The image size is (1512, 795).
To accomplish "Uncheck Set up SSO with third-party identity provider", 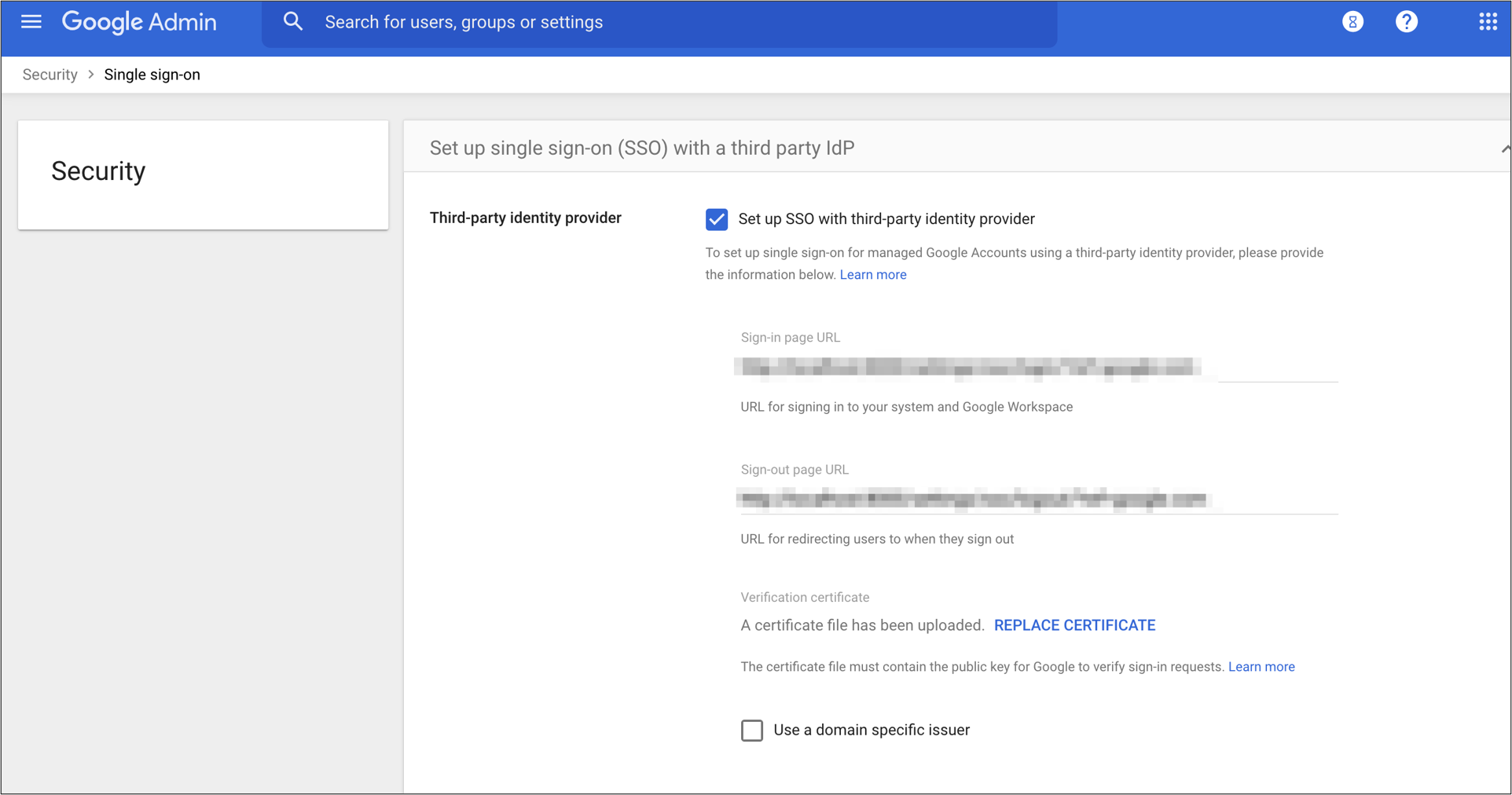I will 717,219.
